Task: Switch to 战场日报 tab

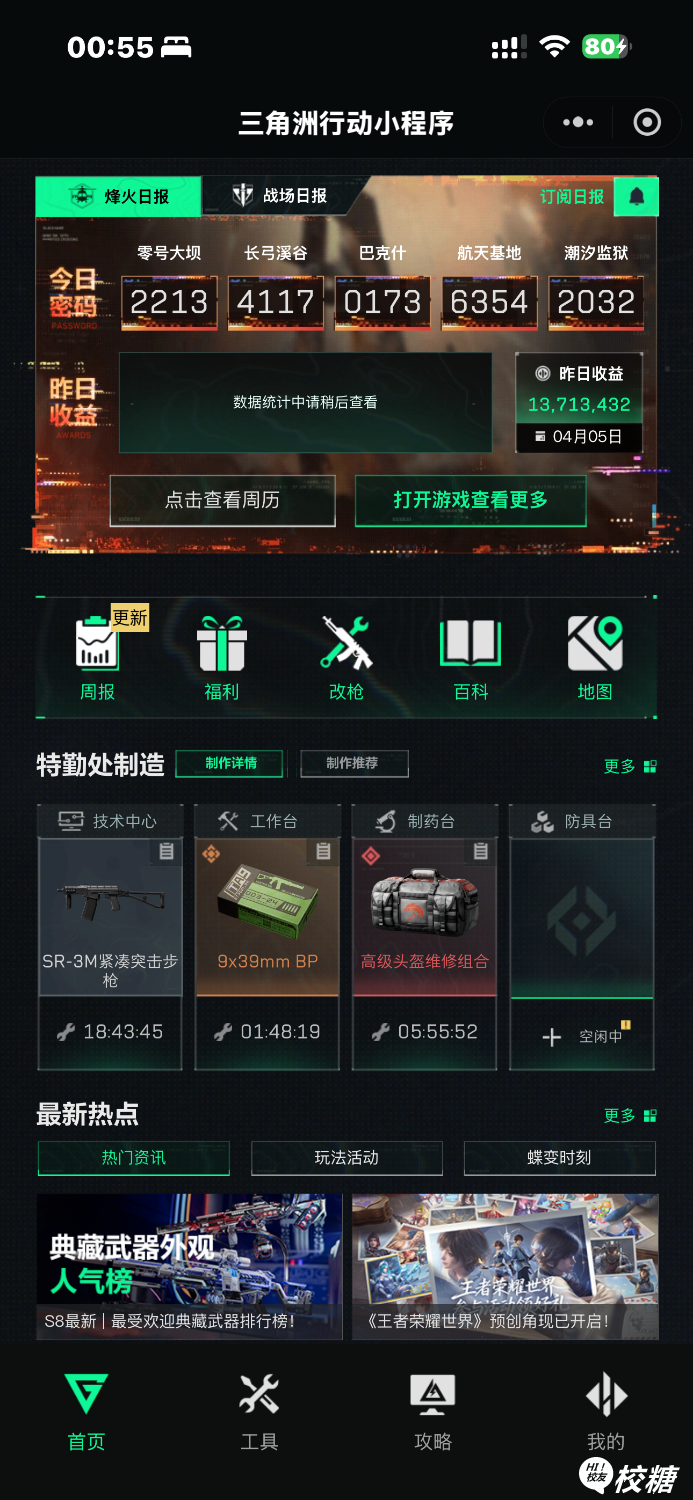Action: 282,196
